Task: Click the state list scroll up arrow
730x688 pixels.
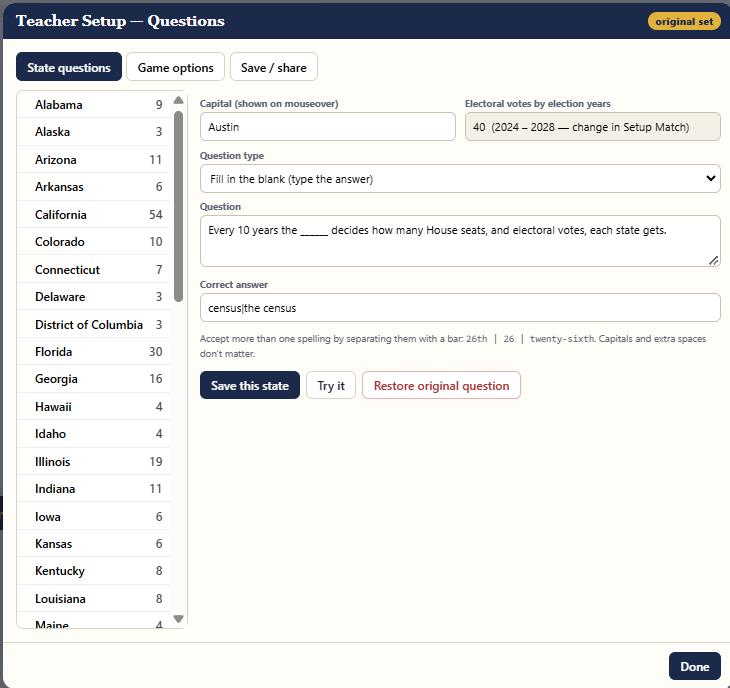Action: (178, 100)
